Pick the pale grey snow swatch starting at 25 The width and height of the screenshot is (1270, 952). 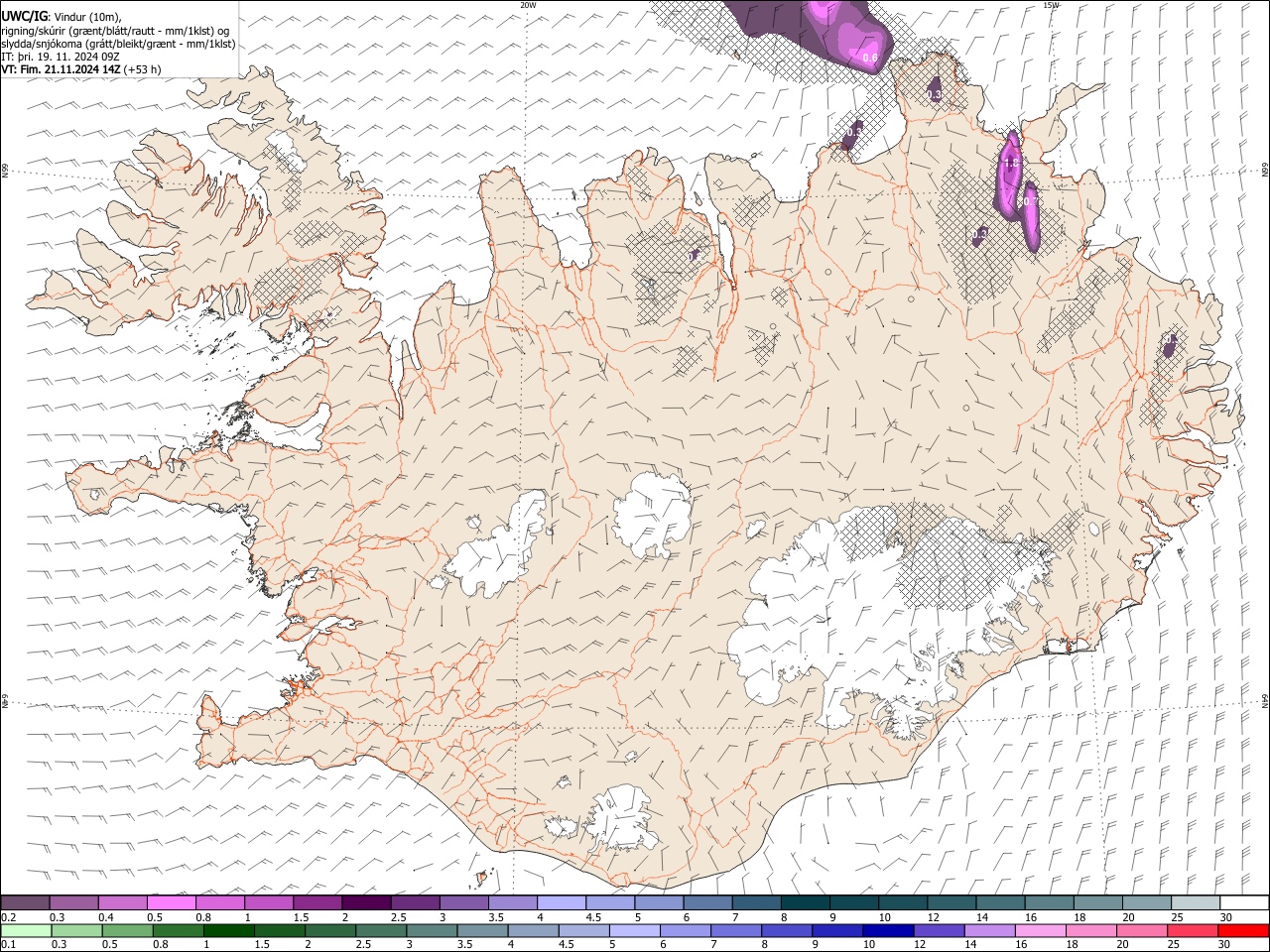1194,902
